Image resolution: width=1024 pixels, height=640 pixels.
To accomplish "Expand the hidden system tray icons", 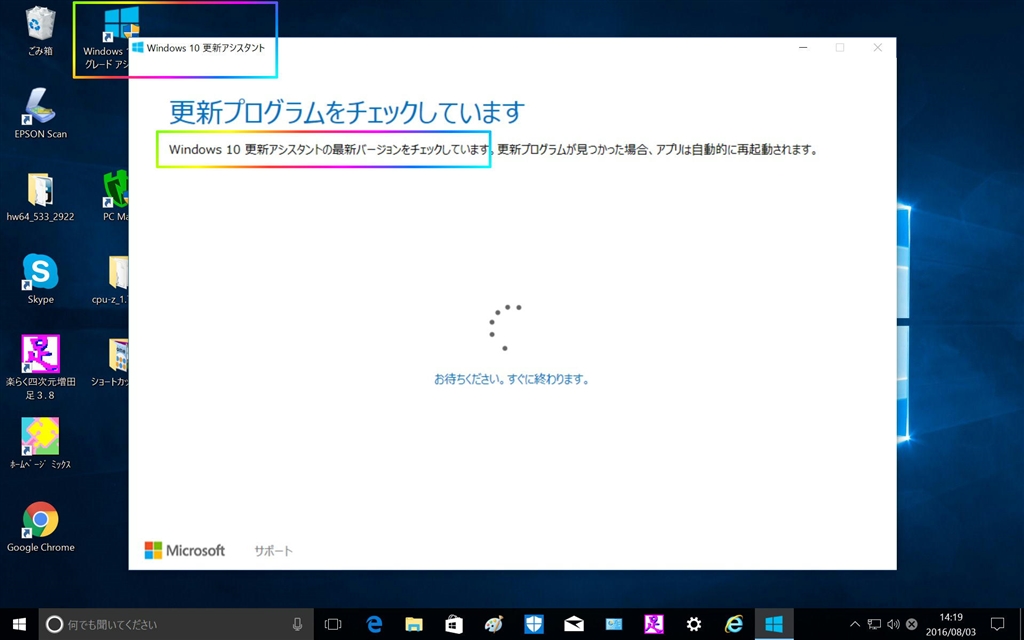I will tap(854, 624).
